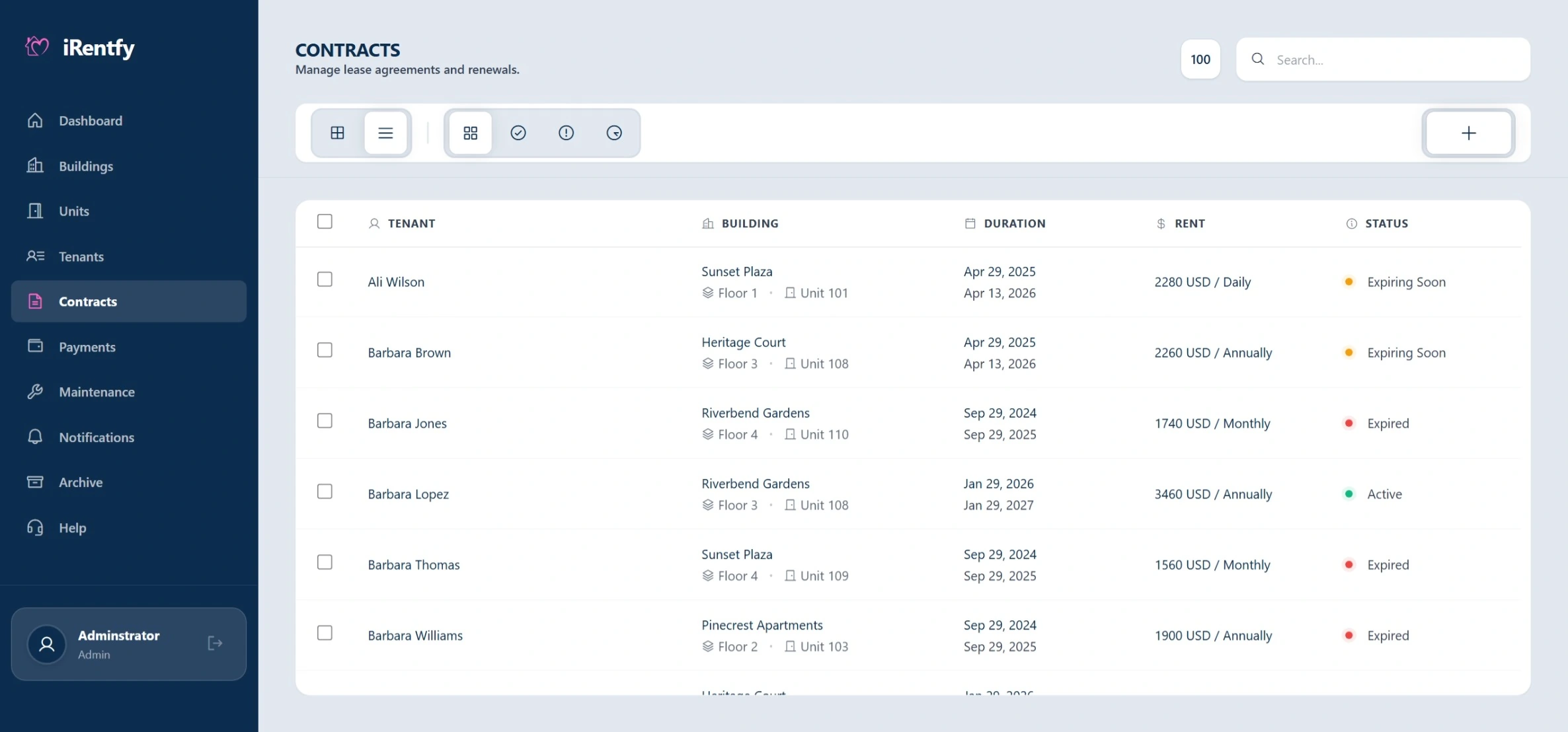
Task: Click Active status for Barbara Lopez
Action: (x=1384, y=494)
